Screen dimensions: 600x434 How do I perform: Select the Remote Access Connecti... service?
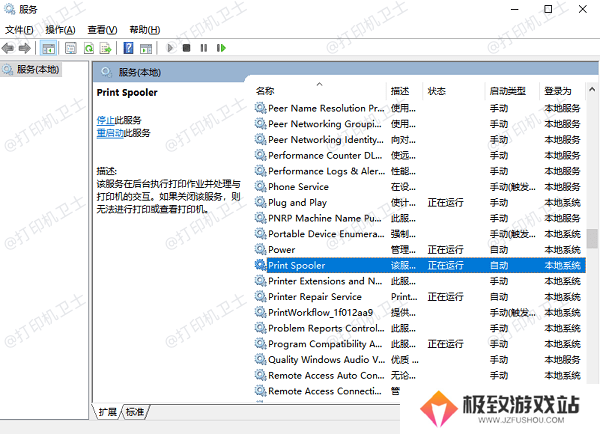tap(325, 391)
